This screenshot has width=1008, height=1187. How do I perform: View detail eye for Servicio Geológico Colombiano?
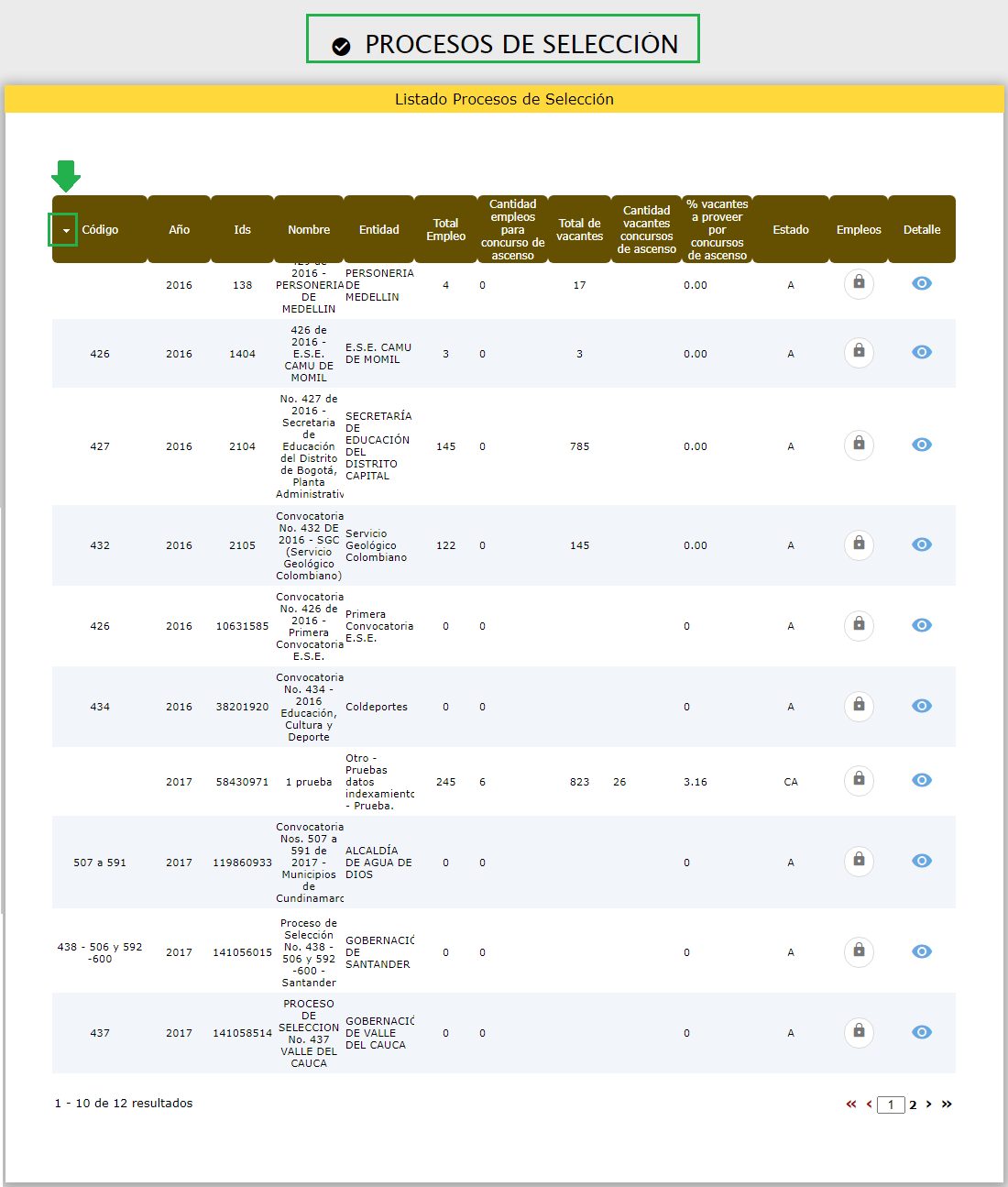[922, 544]
